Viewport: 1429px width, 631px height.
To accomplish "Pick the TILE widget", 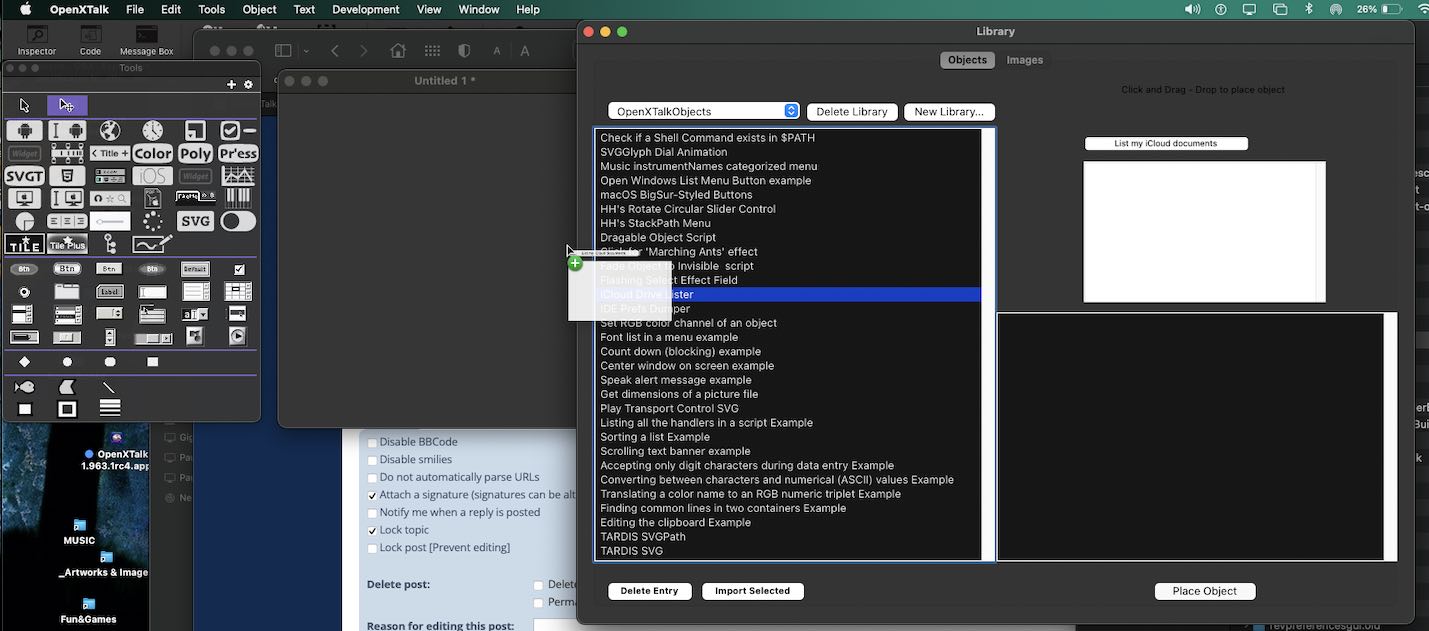I will [x=25, y=244].
